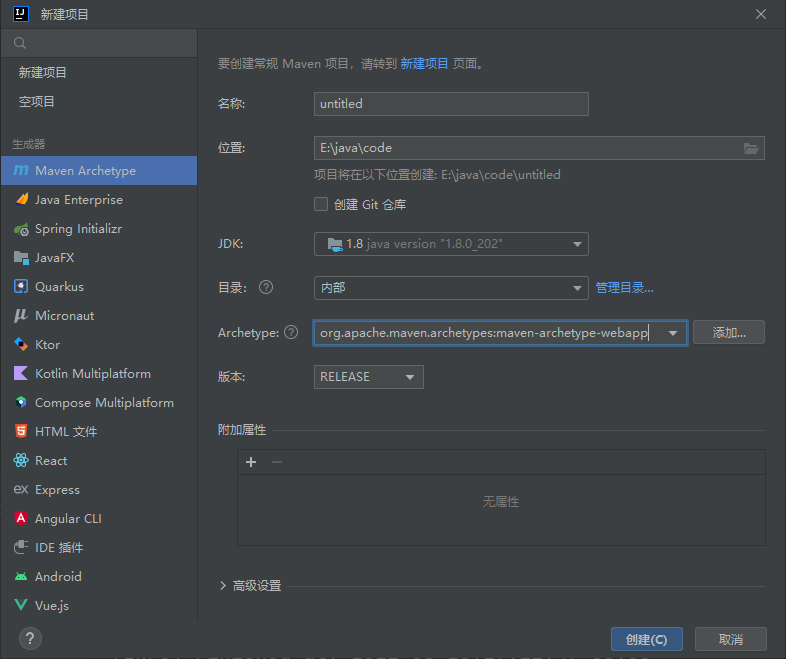786x659 pixels.
Task: Select Micronaut in generator list
Action: pyautogui.click(x=99, y=316)
